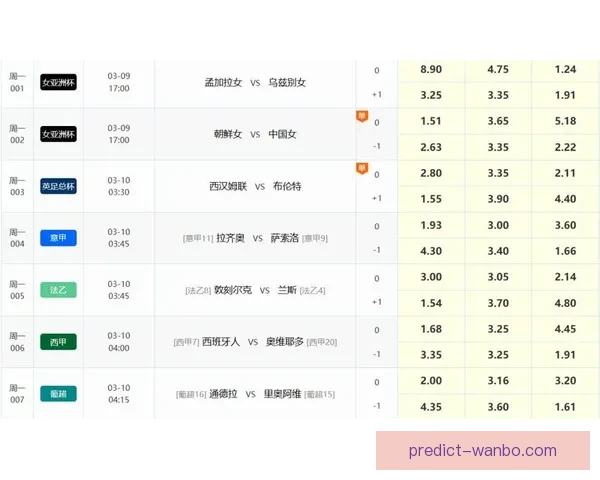This screenshot has width=600, height=480.
Task: Pick the 4.30 handicap odds
Action: 431,251
